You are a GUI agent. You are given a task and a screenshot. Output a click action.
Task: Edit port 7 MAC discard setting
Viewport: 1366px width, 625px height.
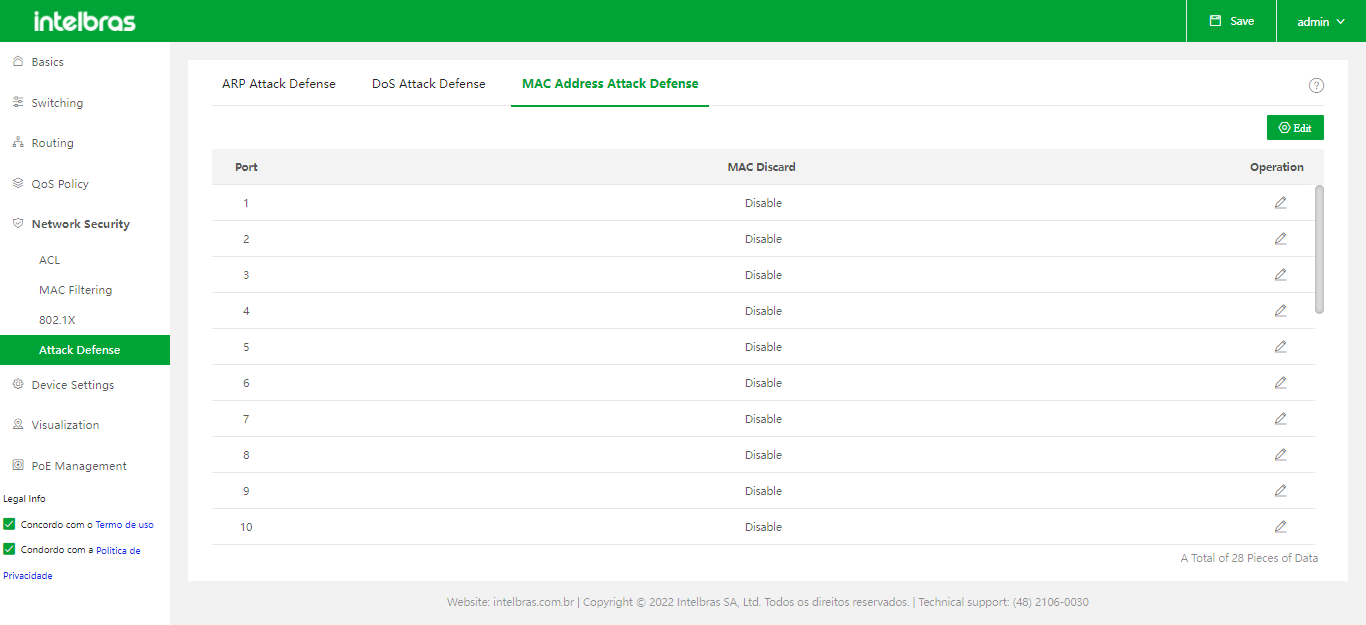1280,419
